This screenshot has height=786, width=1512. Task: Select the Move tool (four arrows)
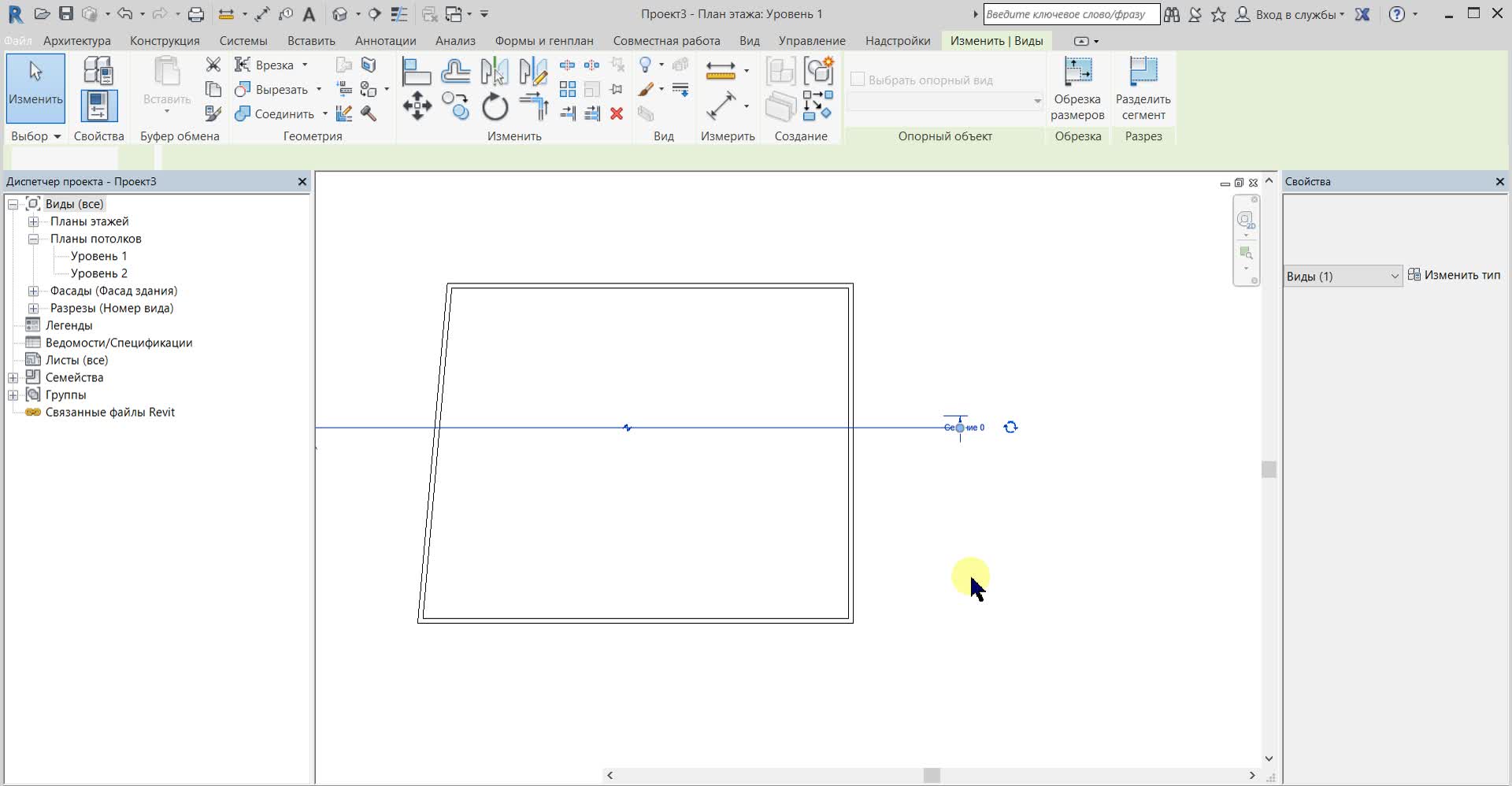[417, 106]
